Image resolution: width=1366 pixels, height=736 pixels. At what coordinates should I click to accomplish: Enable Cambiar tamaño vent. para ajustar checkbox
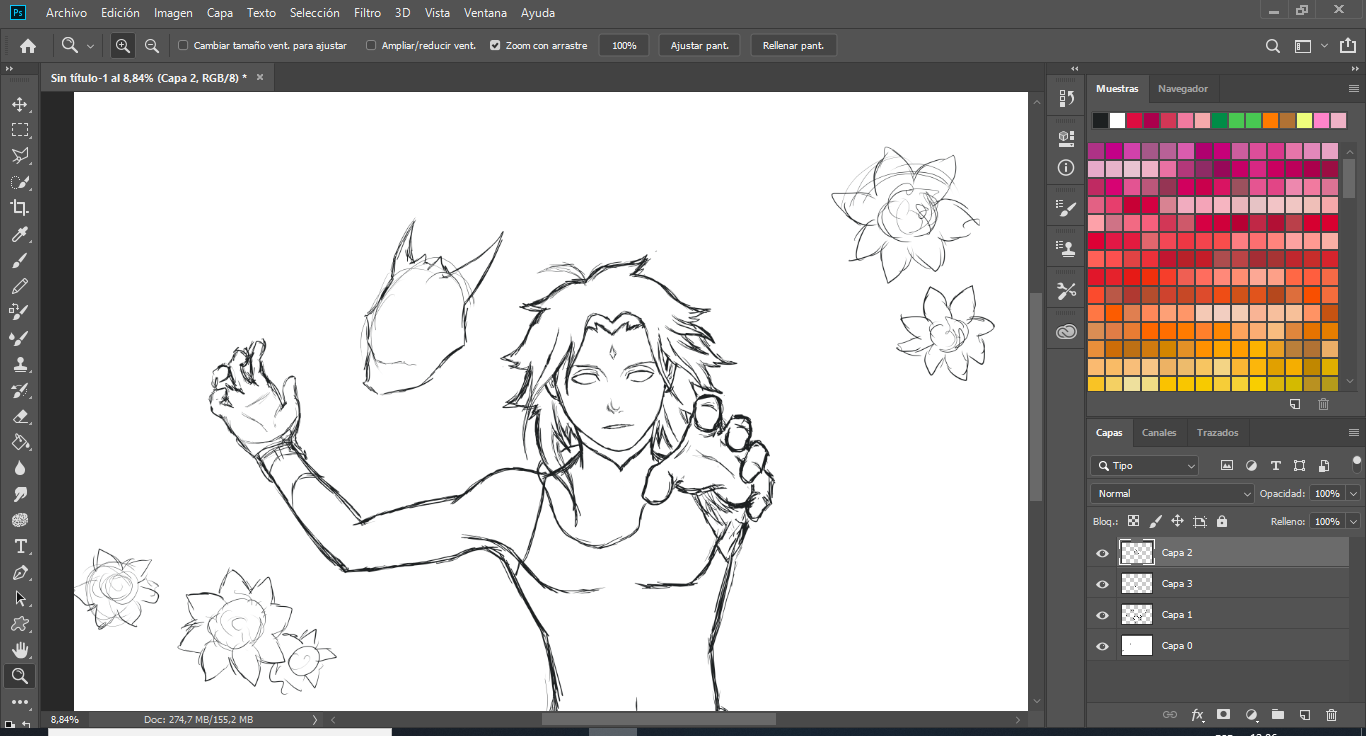[x=183, y=46]
